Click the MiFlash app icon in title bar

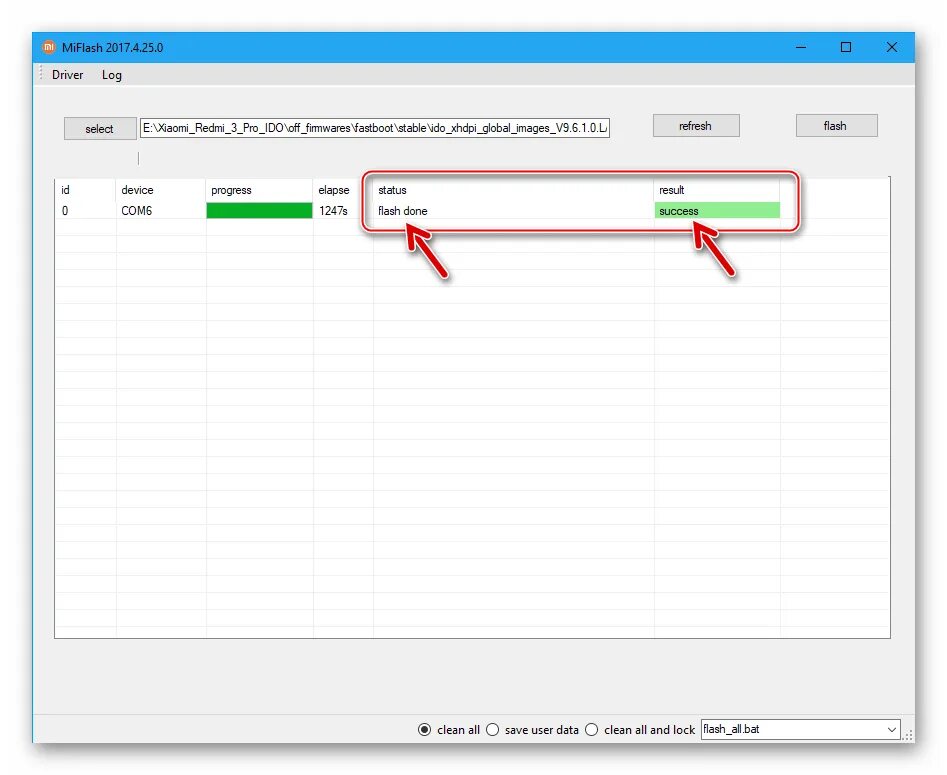click(49, 47)
